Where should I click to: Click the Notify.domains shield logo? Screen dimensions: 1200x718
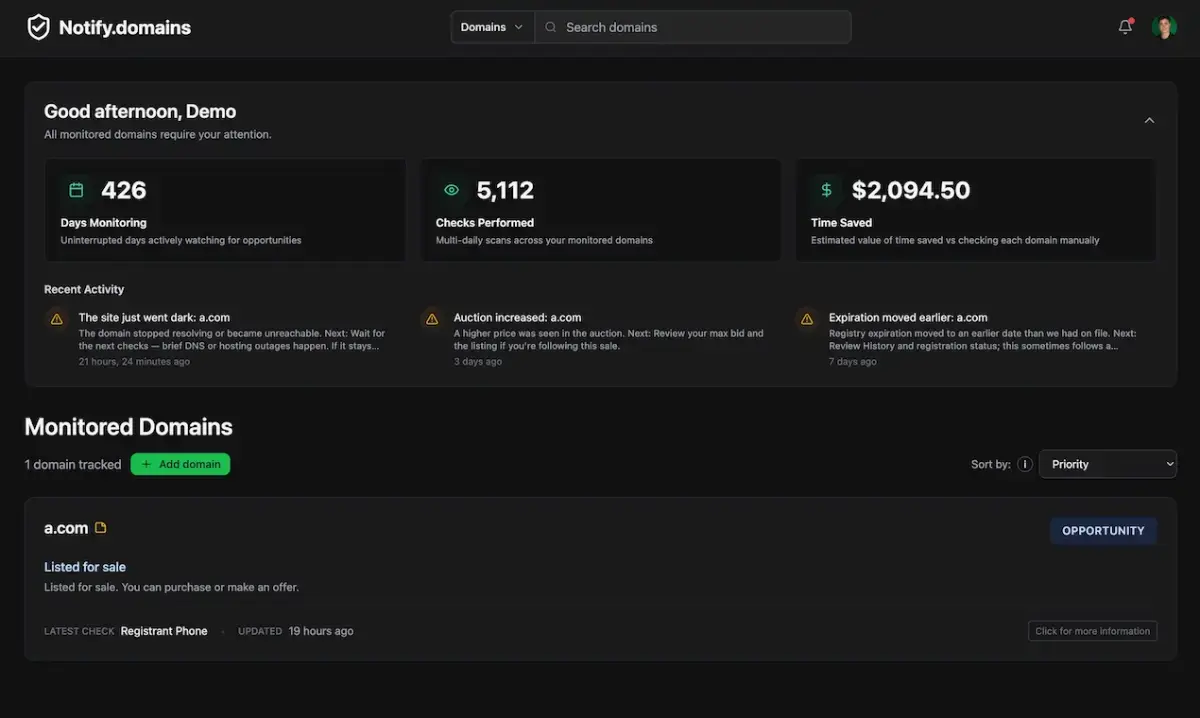(x=38, y=27)
